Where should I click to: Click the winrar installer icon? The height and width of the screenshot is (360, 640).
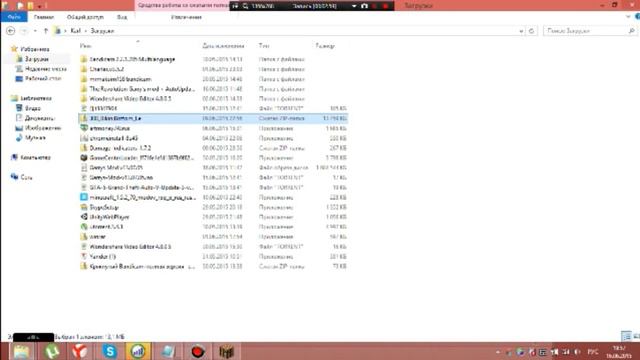coord(84,237)
